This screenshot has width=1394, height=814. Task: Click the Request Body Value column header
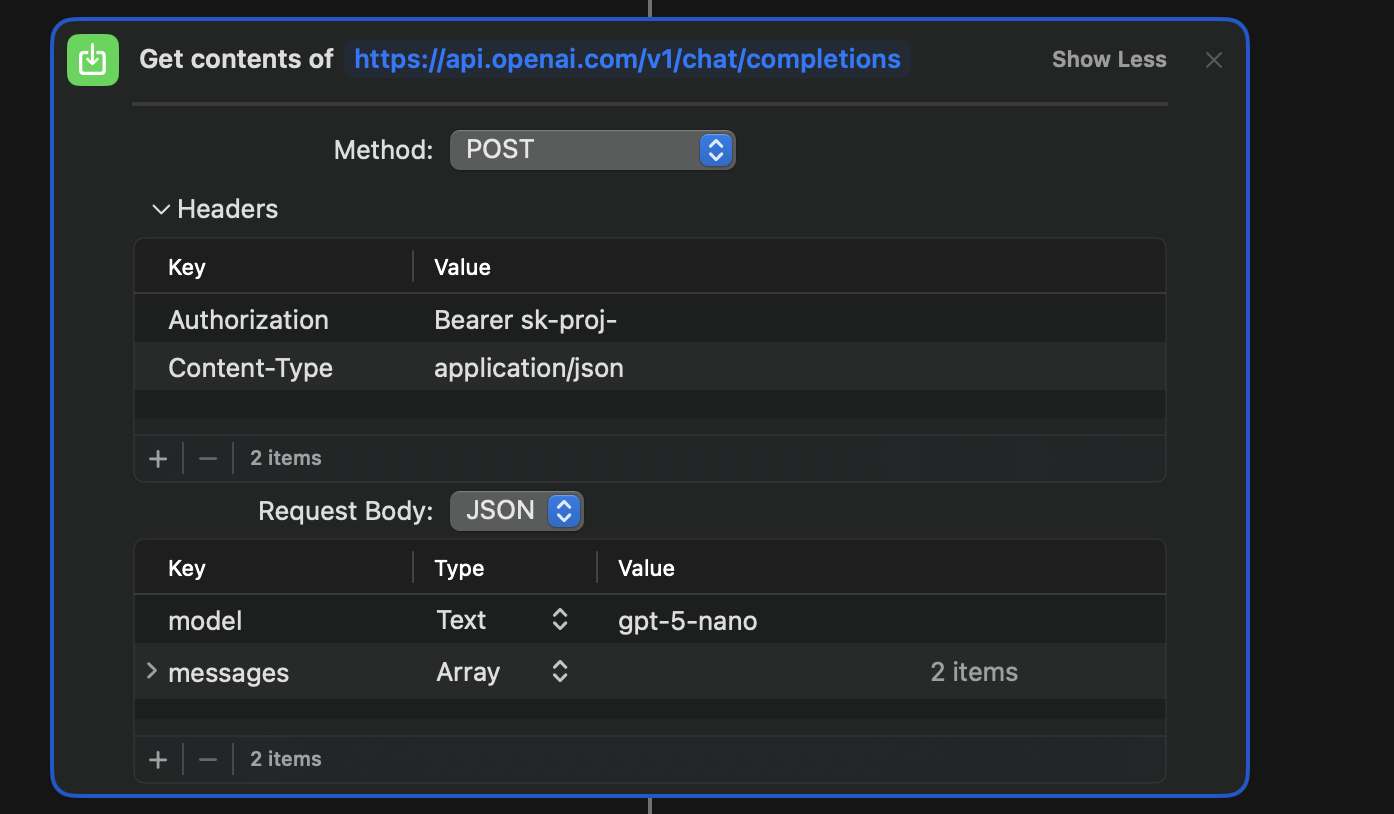pos(646,568)
